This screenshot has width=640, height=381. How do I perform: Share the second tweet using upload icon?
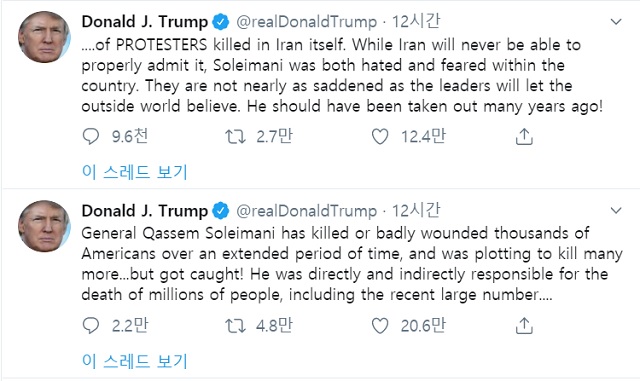coord(524,325)
